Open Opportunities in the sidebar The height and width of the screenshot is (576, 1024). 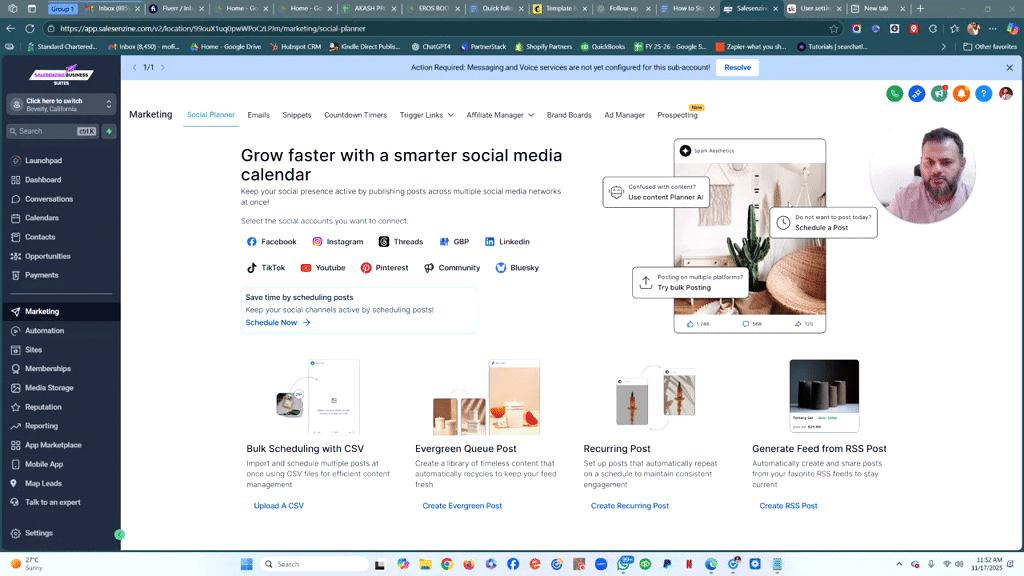pyautogui.click(x=47, y=257)
